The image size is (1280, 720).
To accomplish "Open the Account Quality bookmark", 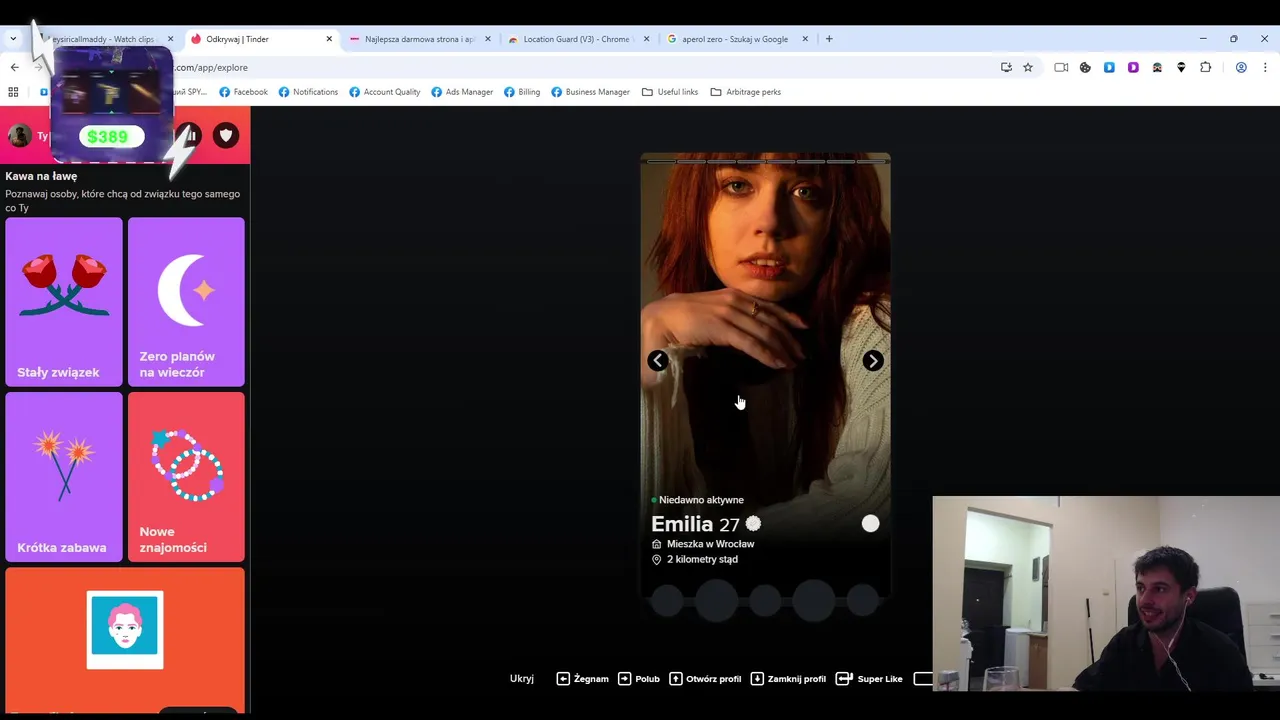I will 385,92.
